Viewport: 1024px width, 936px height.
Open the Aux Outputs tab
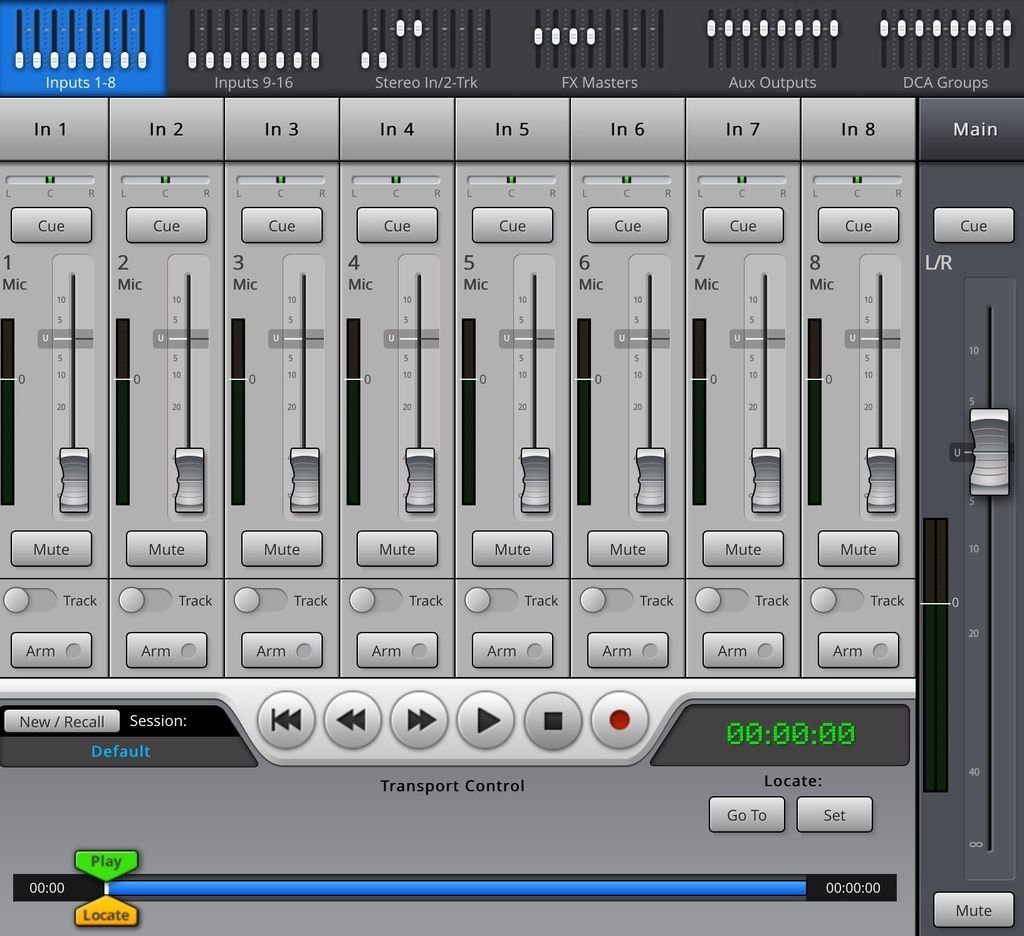click(x=772, y=48)
